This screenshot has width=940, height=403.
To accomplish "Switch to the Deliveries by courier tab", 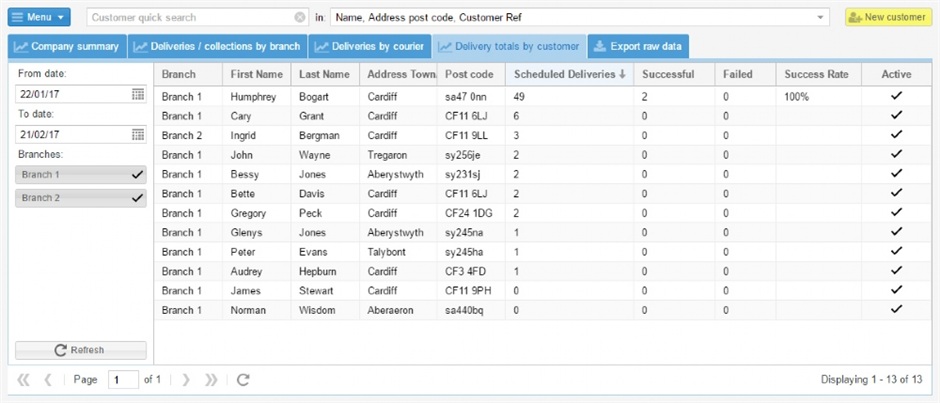I will coord(370,46).
